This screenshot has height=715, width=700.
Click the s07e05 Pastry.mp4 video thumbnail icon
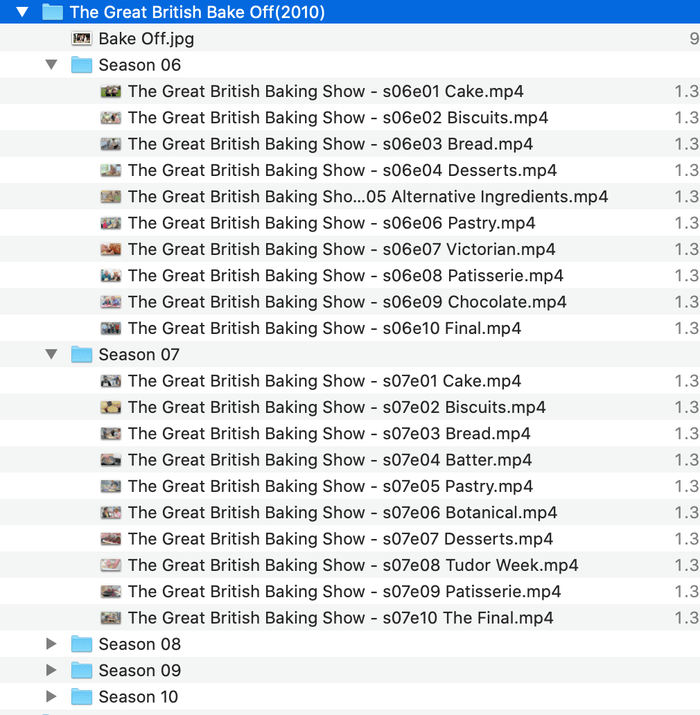[x=111, y=486]
